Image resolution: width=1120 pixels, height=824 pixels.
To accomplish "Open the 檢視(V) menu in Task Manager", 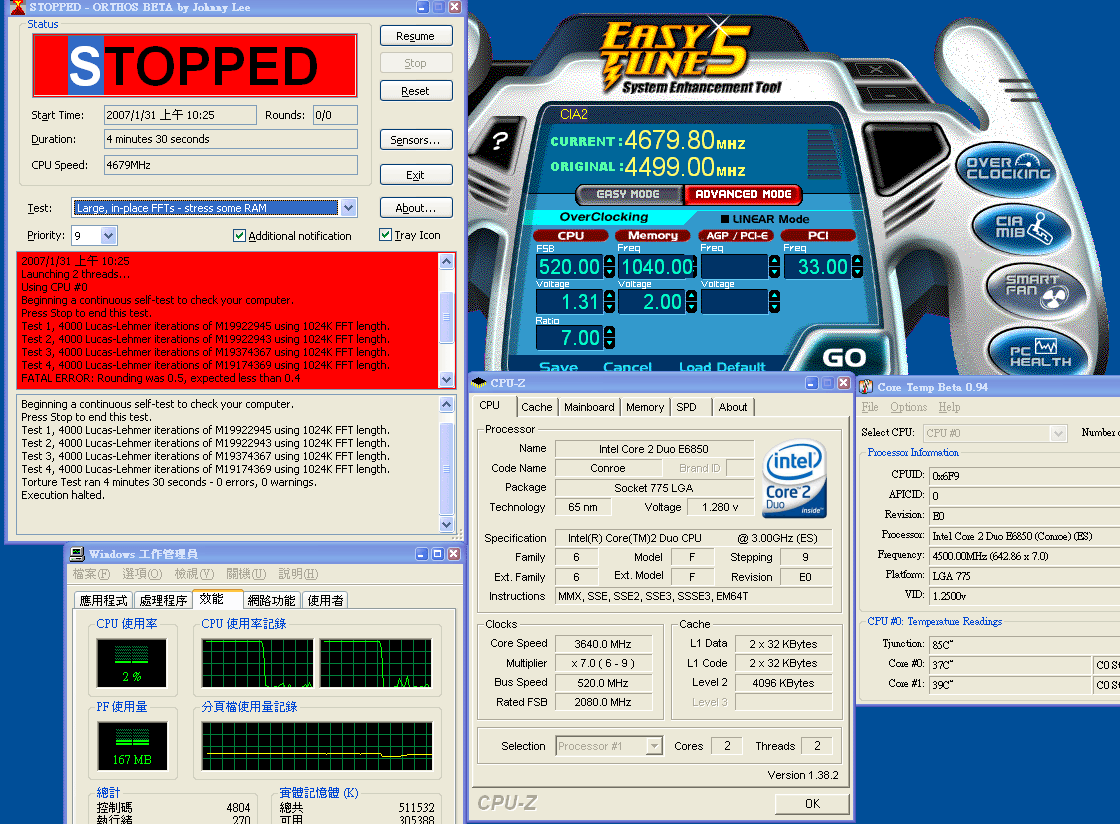I will click(194, 574).
